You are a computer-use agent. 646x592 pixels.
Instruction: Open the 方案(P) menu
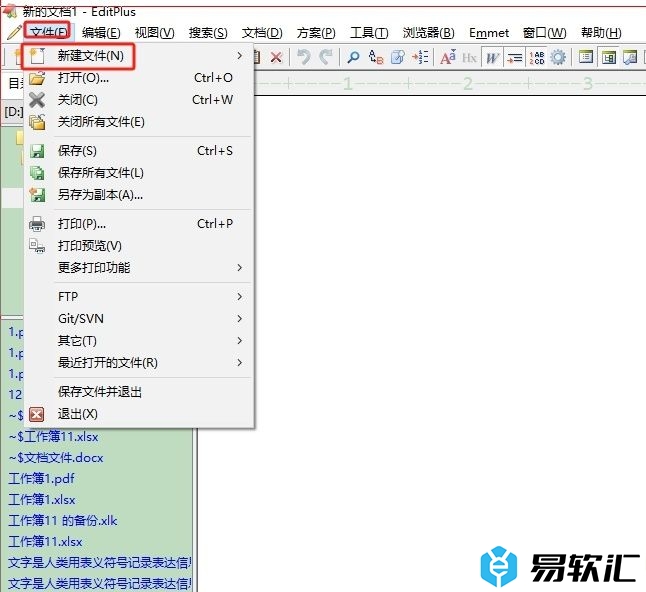point(316,33)
